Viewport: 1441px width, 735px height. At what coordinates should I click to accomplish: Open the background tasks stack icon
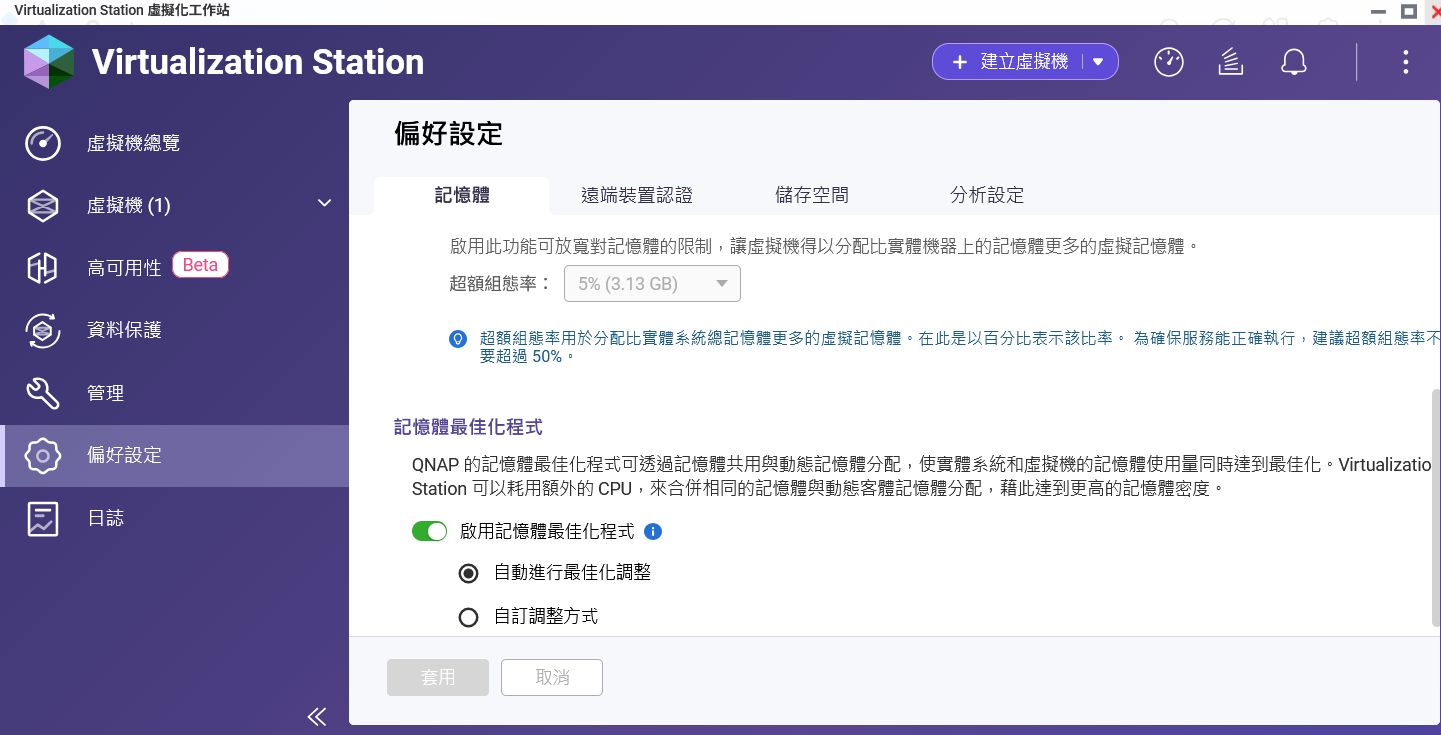point(1230,62)
